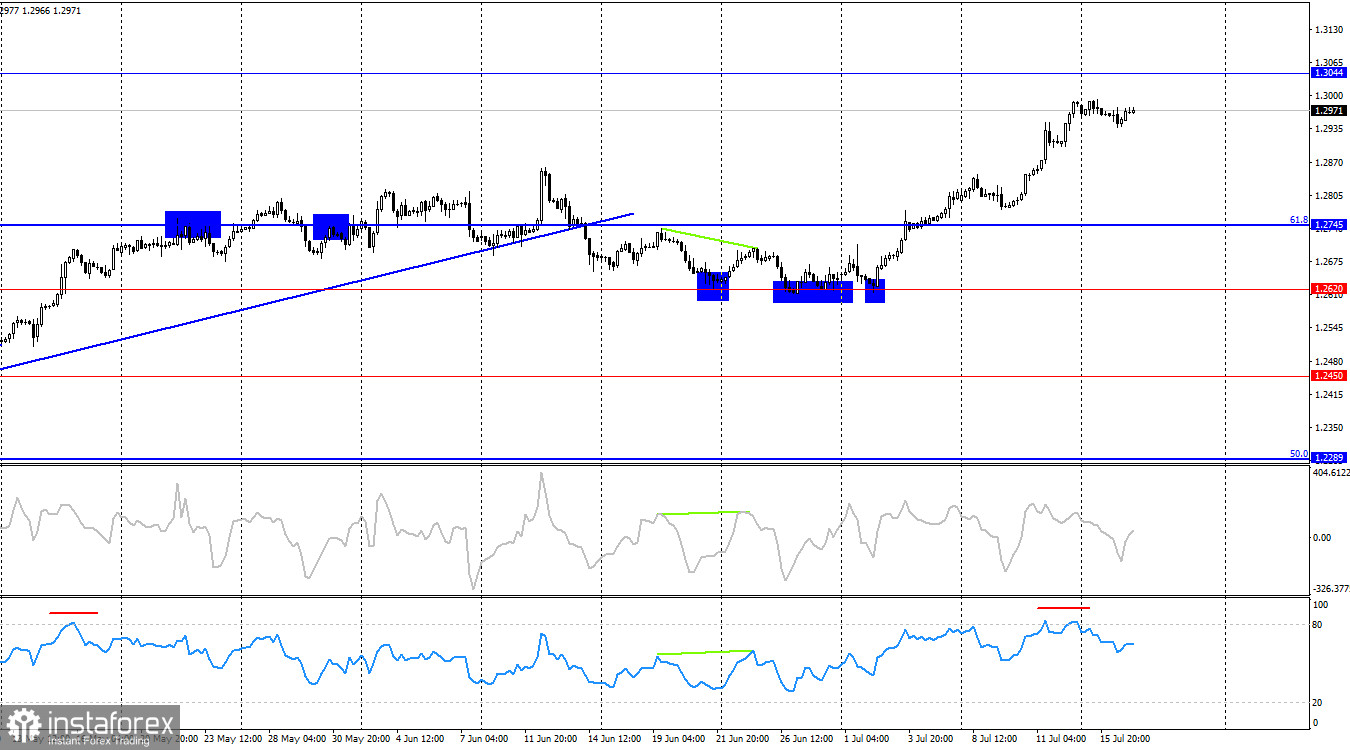Click the 1.2805 price axis label
This screenshot has width=1350, height=750.
[x=1330, y=195]
